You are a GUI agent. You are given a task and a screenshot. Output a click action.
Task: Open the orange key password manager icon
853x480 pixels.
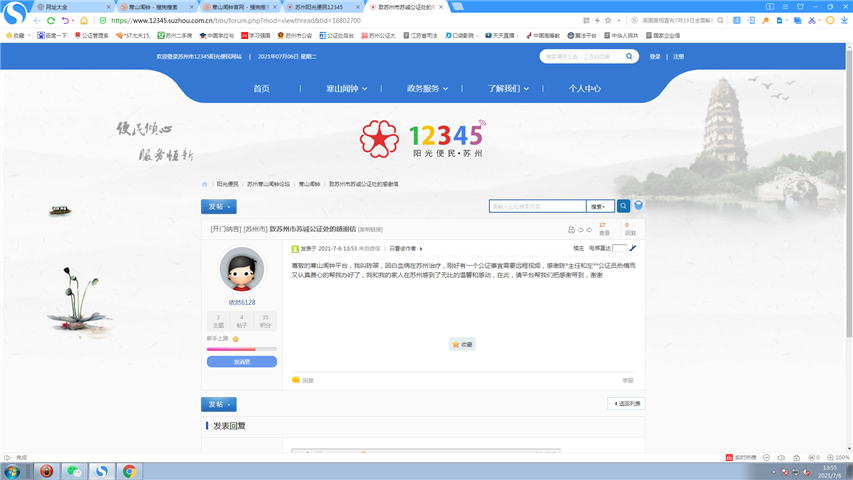765,21
